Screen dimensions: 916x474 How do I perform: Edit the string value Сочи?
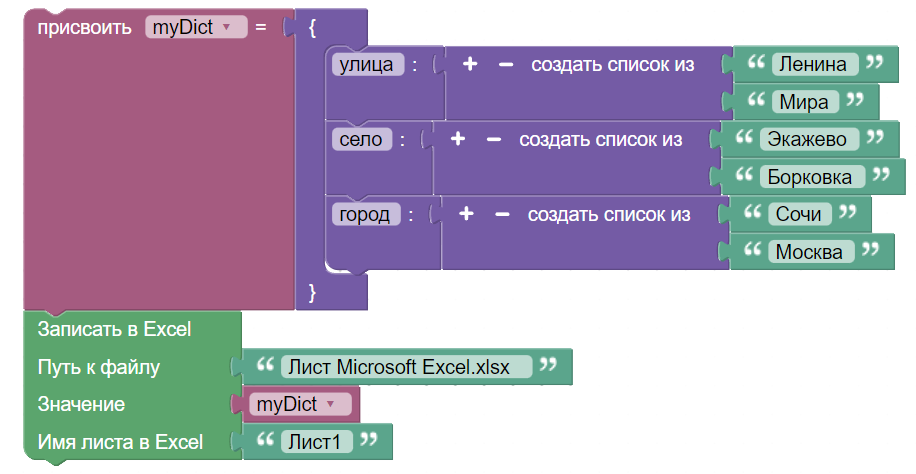(799, 213)
